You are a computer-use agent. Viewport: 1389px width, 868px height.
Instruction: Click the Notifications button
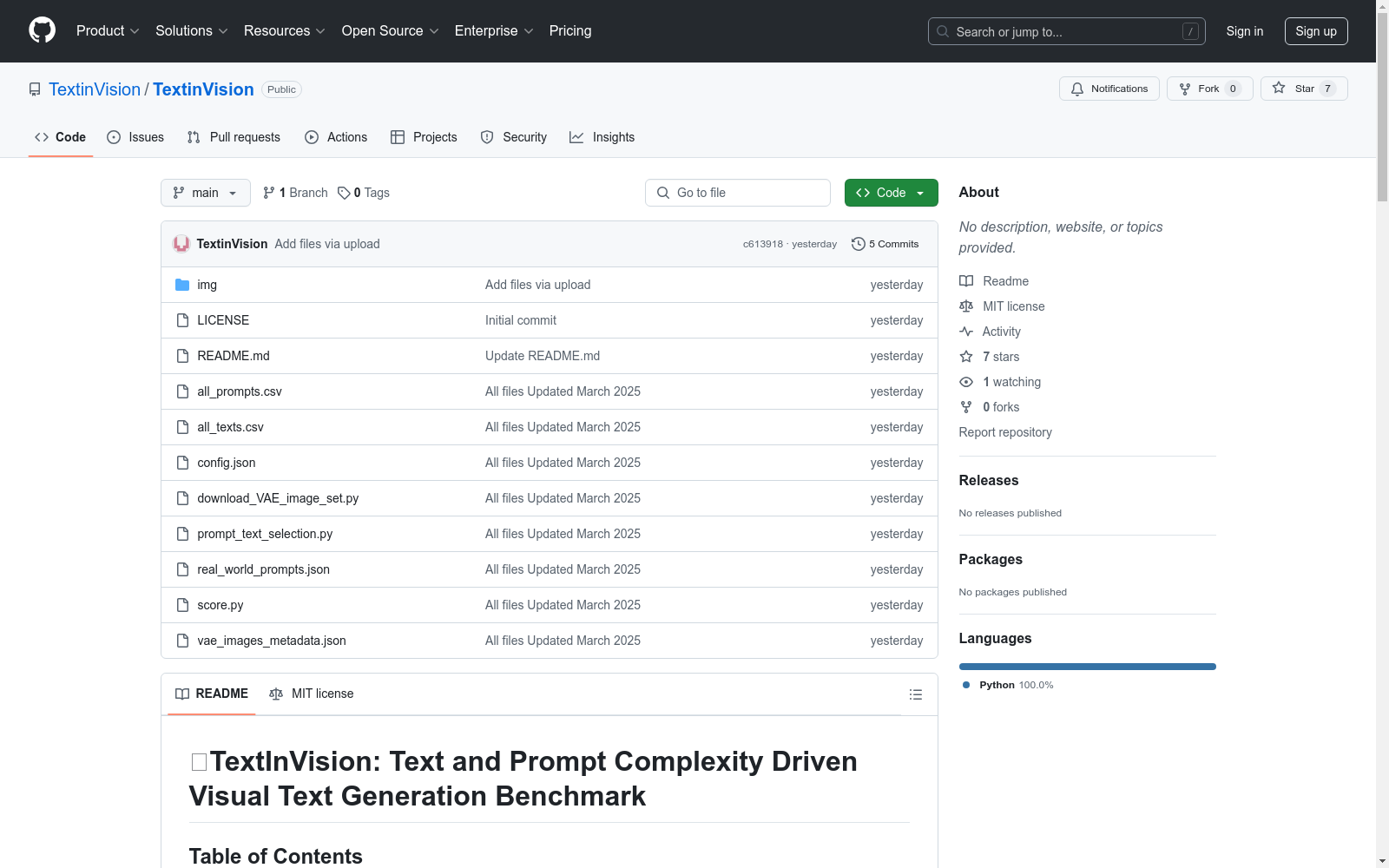[1109, 89]
